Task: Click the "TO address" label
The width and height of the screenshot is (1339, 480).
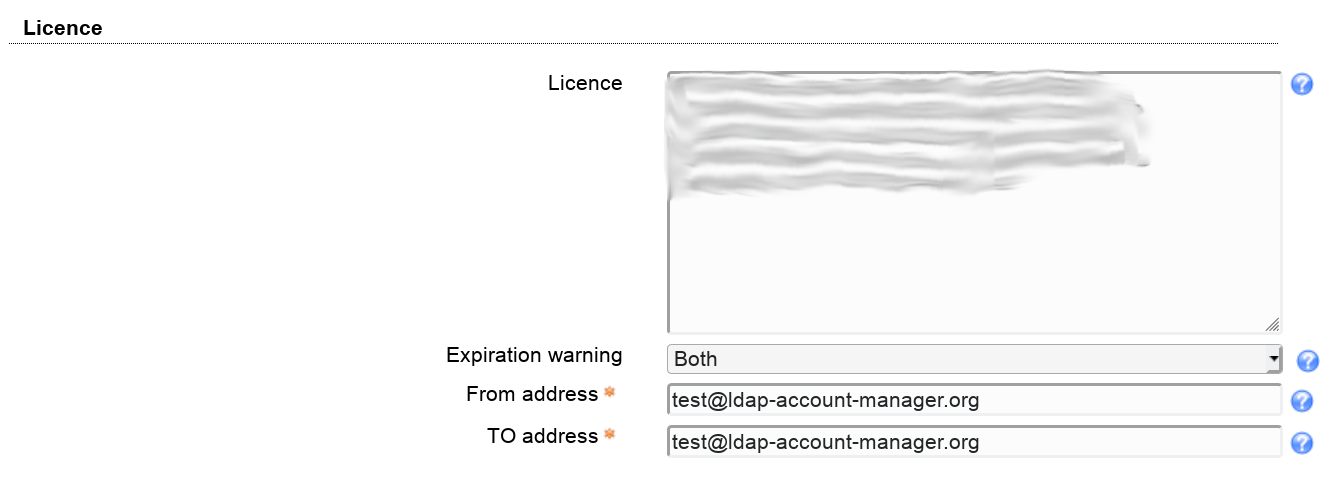Action: pos(542,436)
